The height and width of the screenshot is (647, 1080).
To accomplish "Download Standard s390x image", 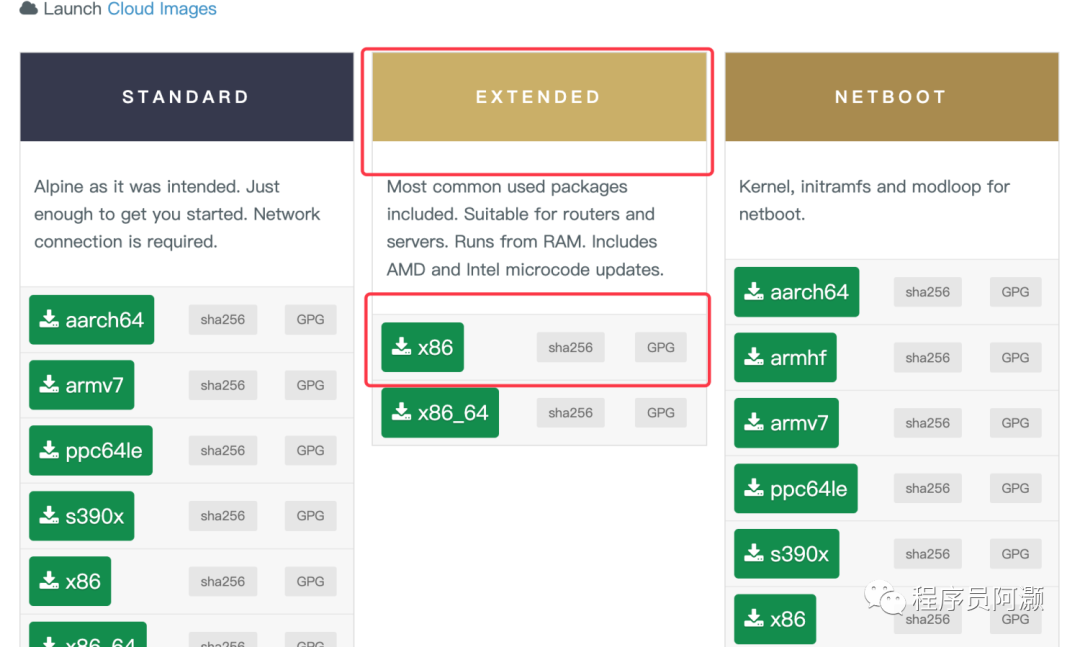I will 81,516.
